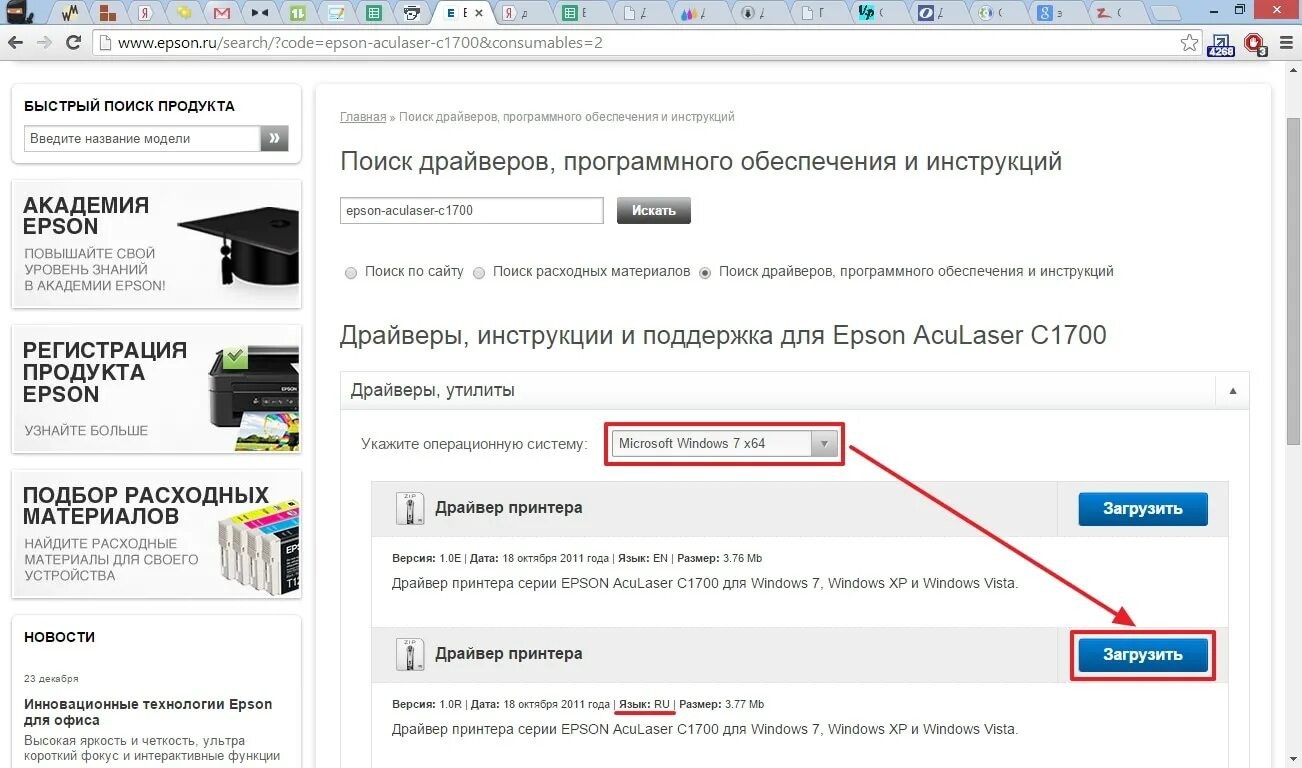The image size is (1302, 768).
Task: Open the Главная breadcrumb link
Action: pos(363,117)
